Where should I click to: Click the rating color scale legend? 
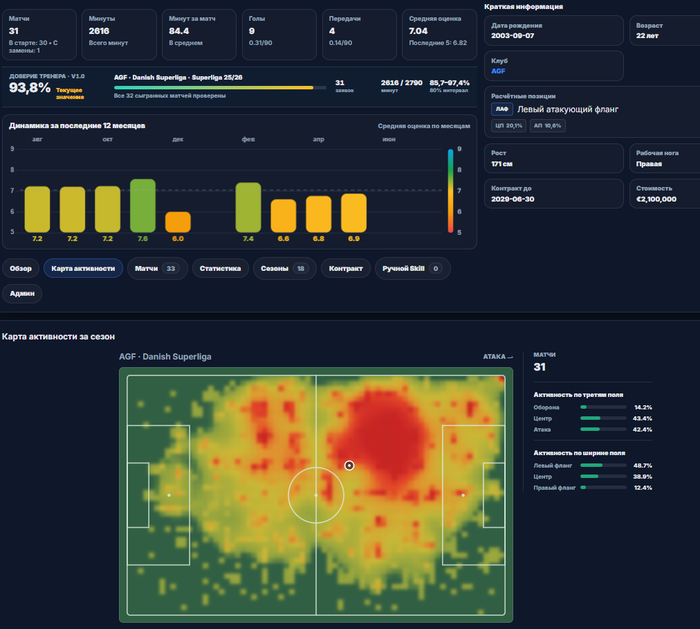coord(450,191)
